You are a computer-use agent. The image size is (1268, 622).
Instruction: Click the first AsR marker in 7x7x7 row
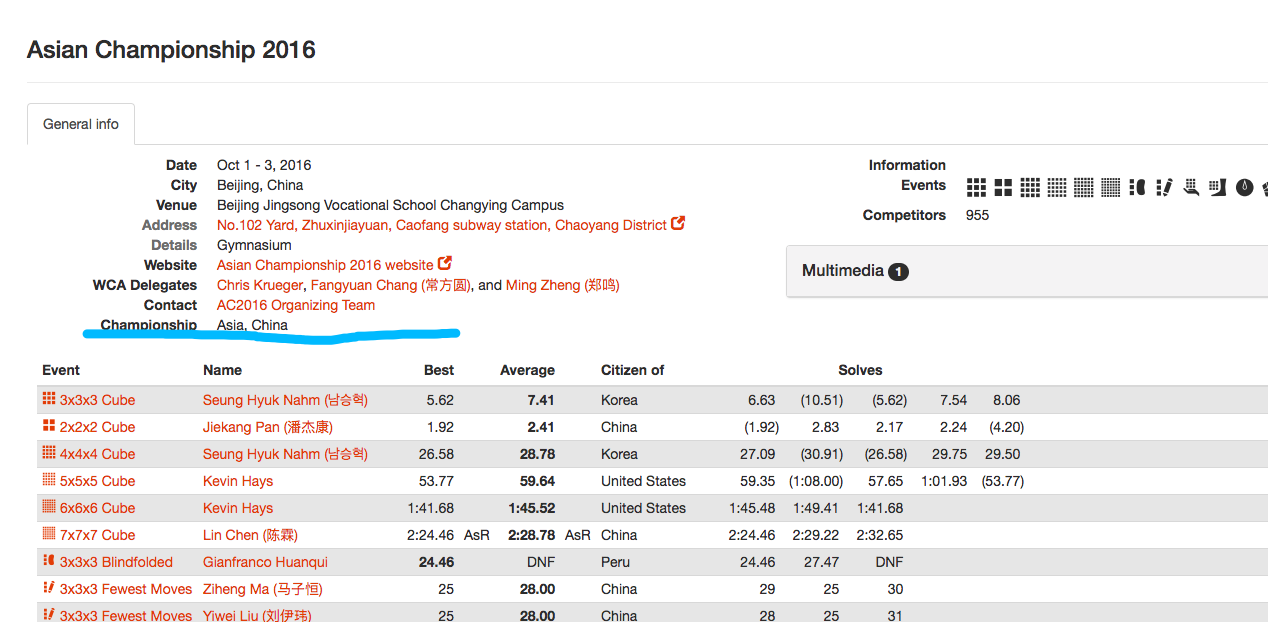click(477, 535)
